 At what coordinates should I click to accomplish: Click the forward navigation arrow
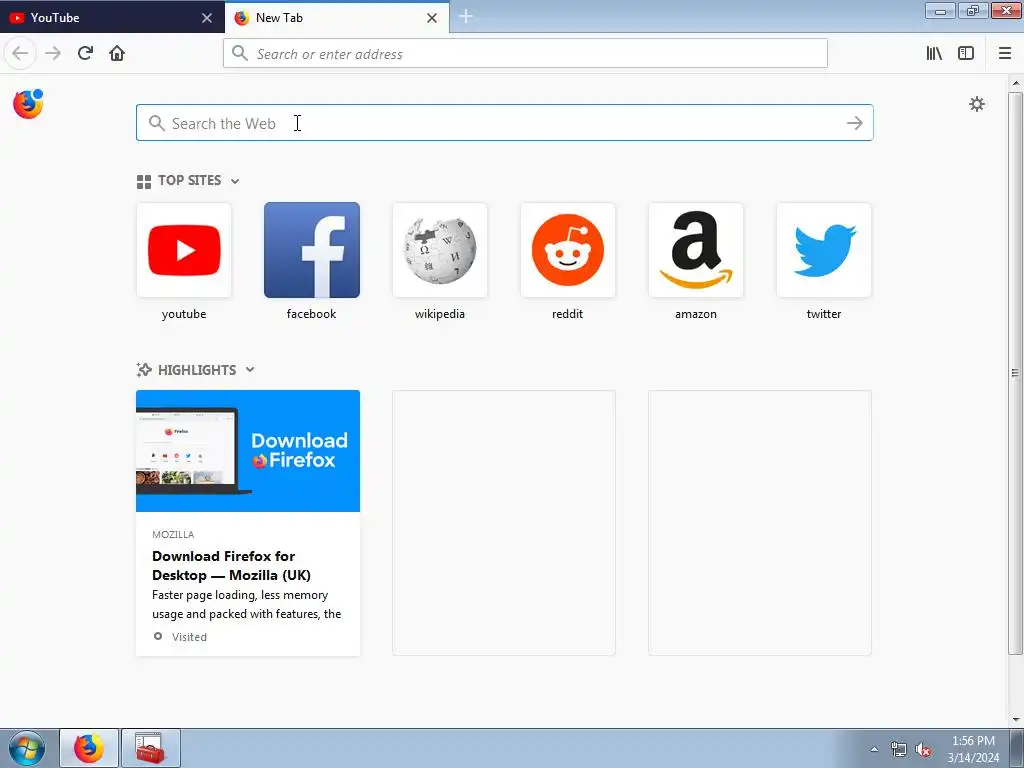click(53, 53)
